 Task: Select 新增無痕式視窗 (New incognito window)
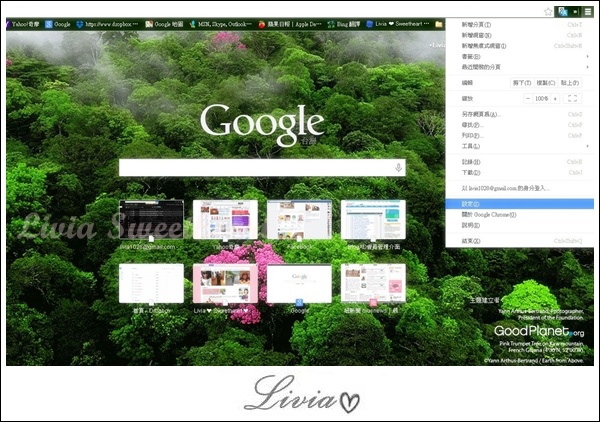520,46
